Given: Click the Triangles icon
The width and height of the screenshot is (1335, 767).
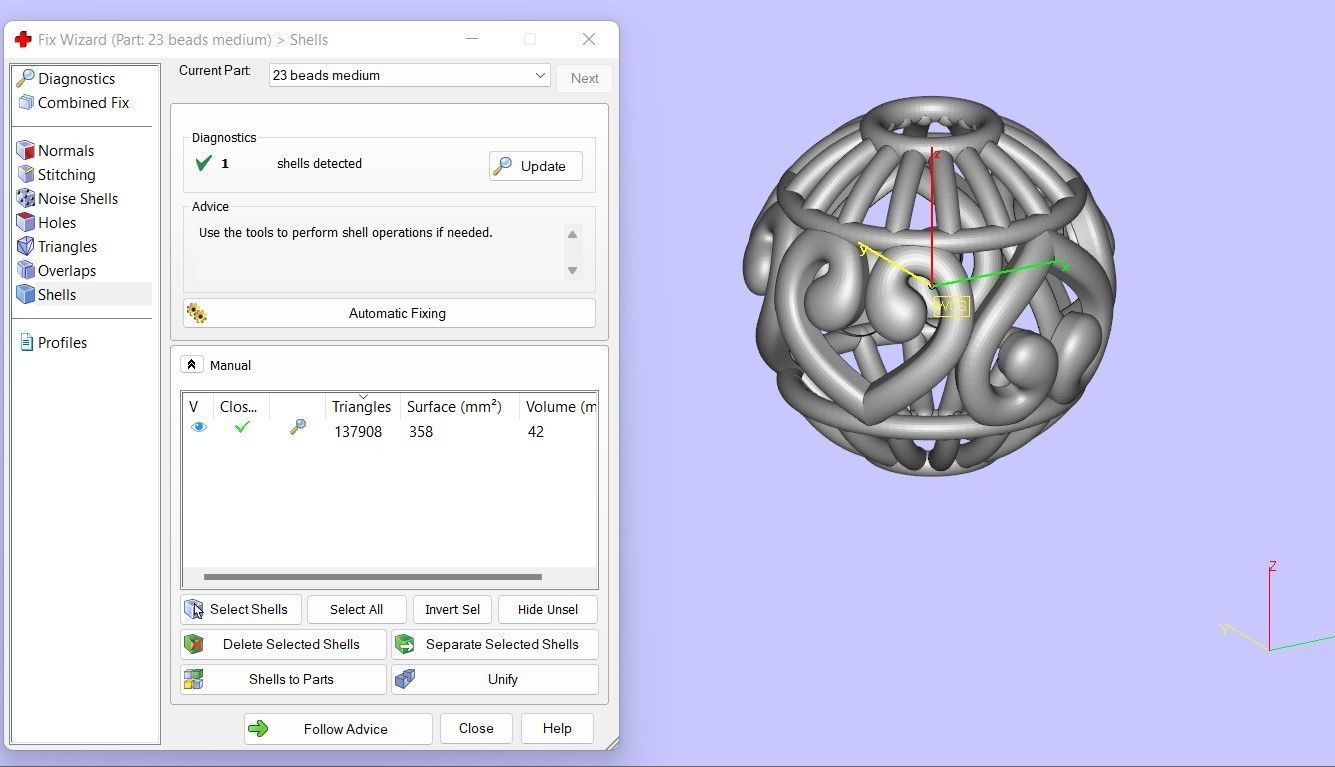Looking at the screenshot, I should point(26,246).
